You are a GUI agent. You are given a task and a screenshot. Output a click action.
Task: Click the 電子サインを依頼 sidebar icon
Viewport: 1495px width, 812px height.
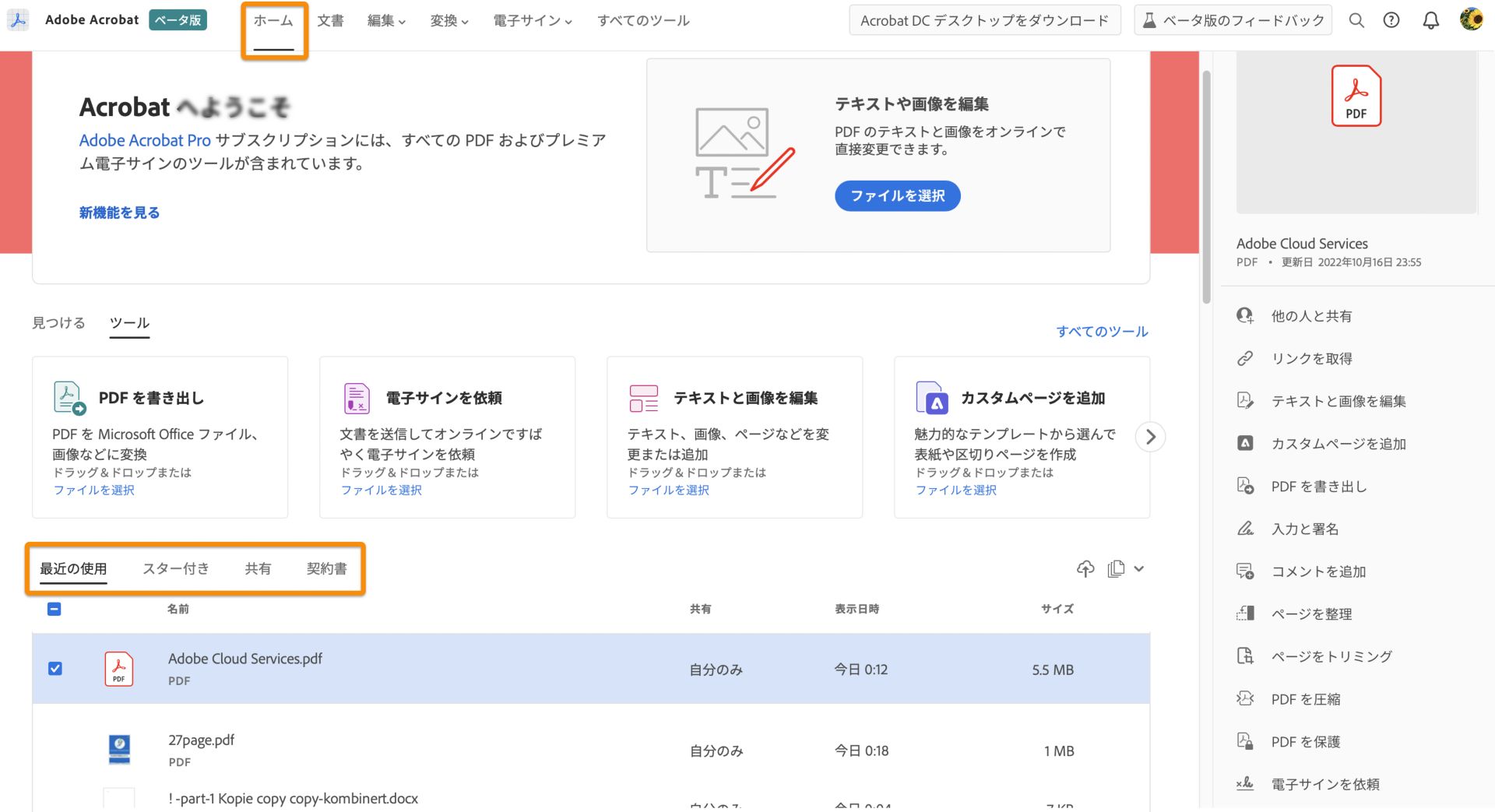point(1245,784)
